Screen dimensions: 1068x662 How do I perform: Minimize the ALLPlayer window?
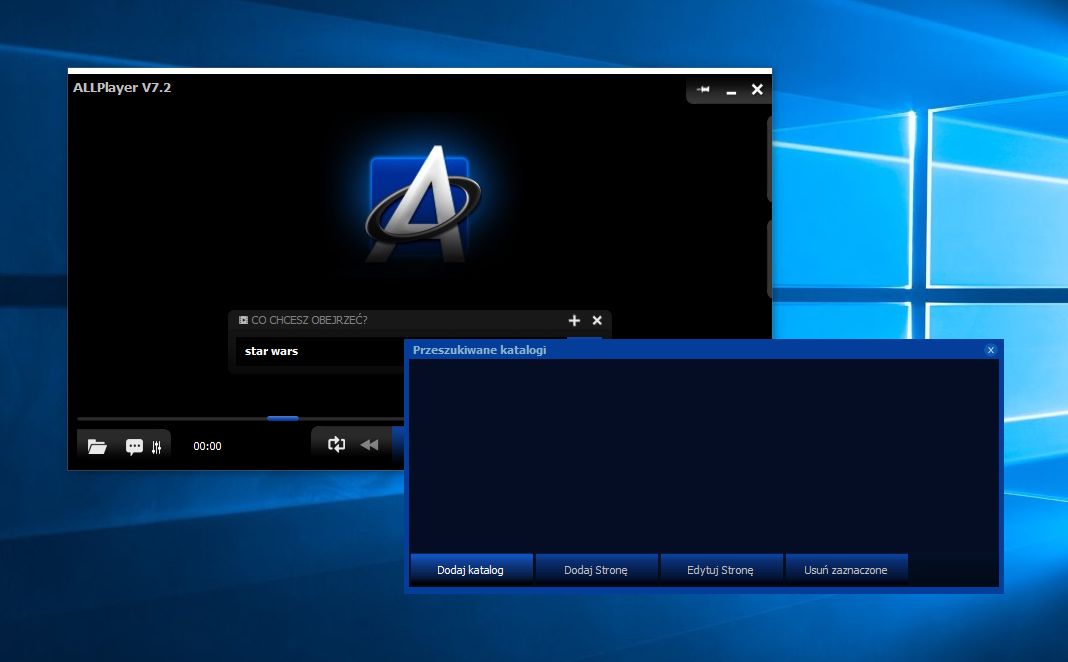click(x=731, y=91)
